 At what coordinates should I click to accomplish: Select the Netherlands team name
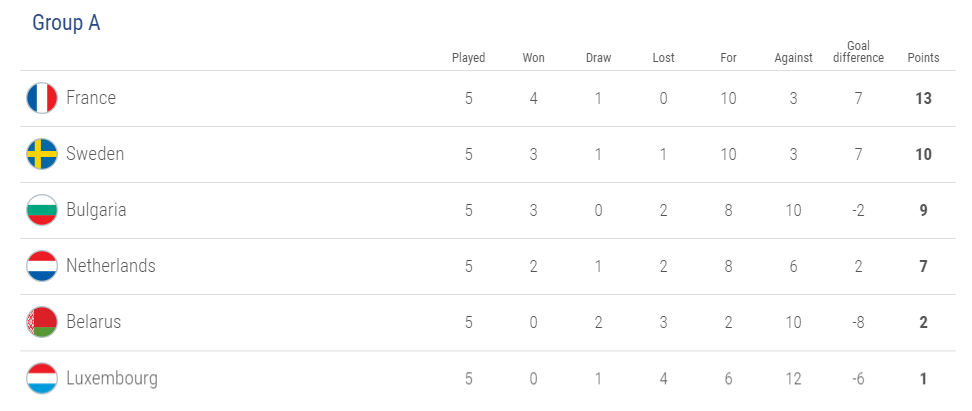pos(111,266)
